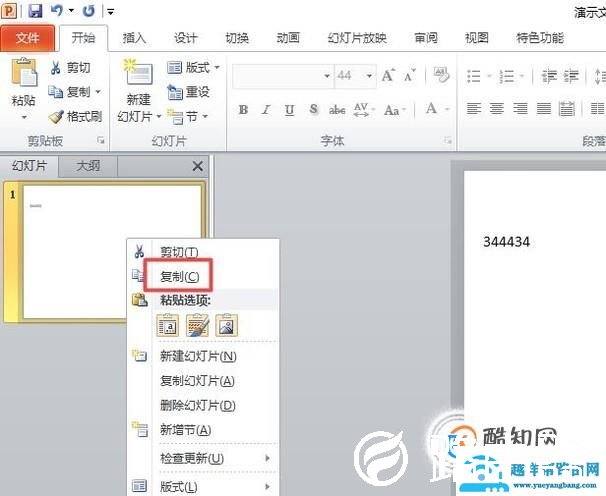Click the AV character spacing icon
The height and width of the screenshot is (496, 606).
(x=361, y=110)
